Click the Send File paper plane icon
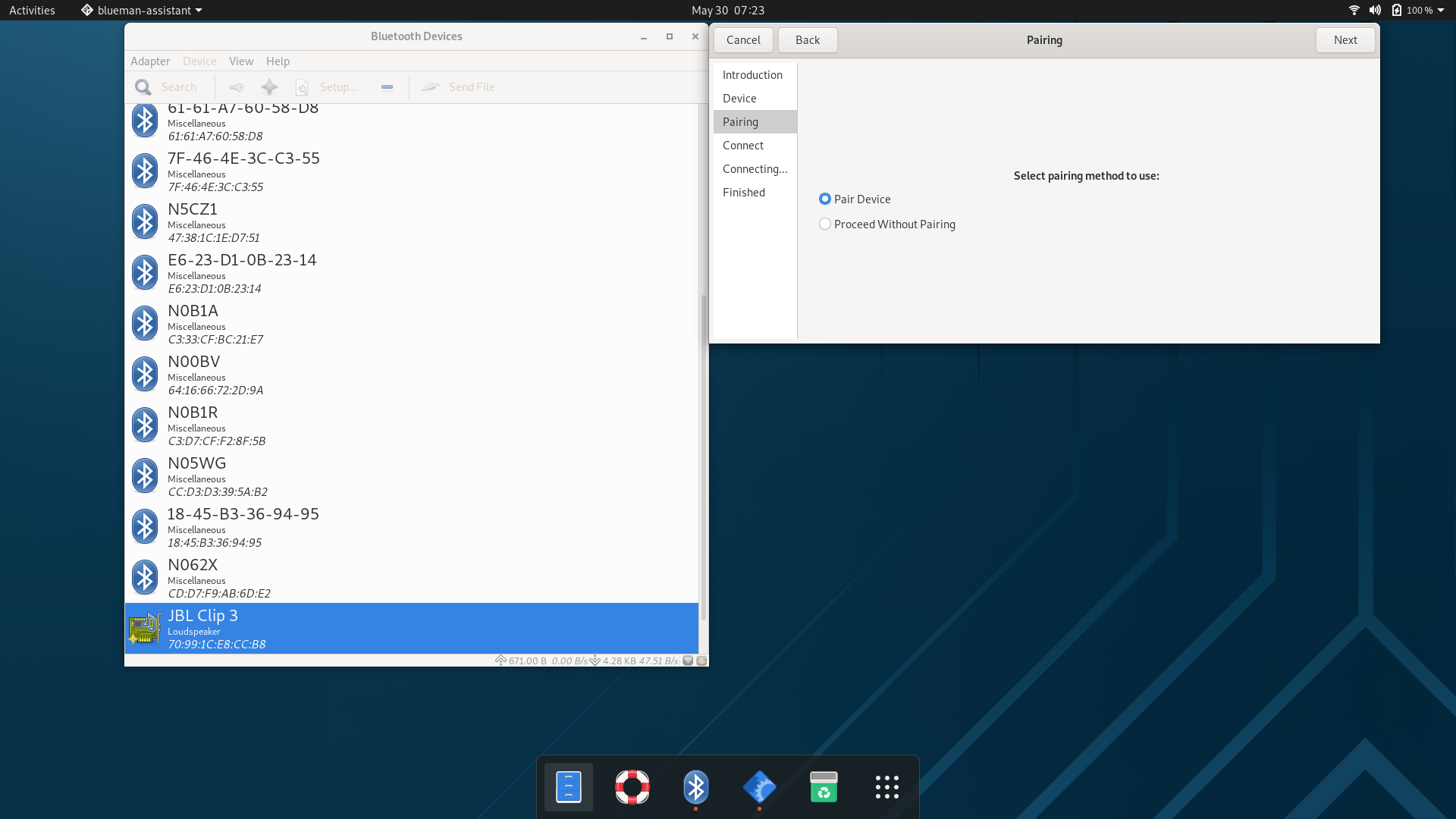 point(431,87)
